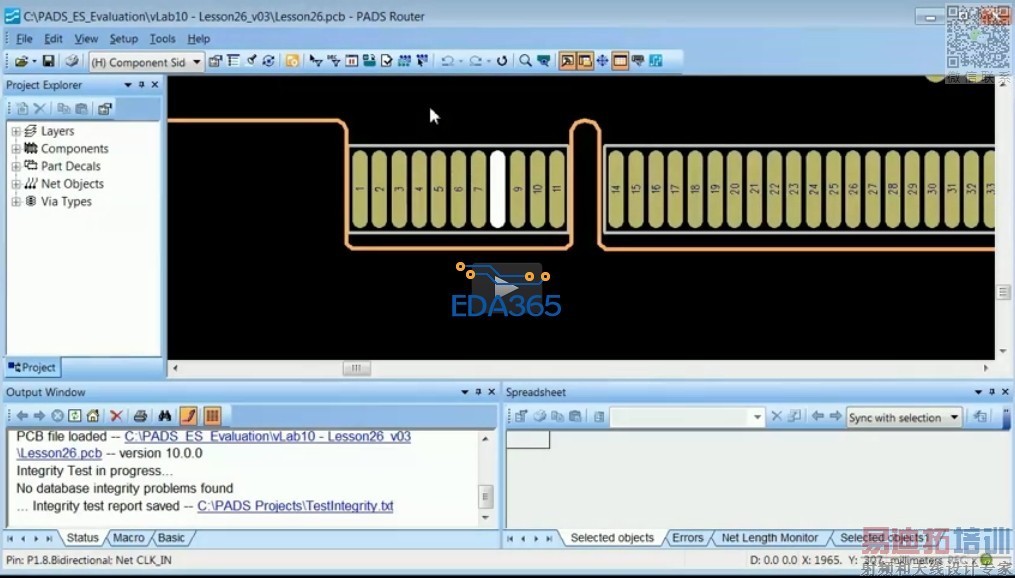Screen dimensions: 1015x578
Task: Click the forward arrow in Output Window toolbar
Action: [x=39, y=416]
